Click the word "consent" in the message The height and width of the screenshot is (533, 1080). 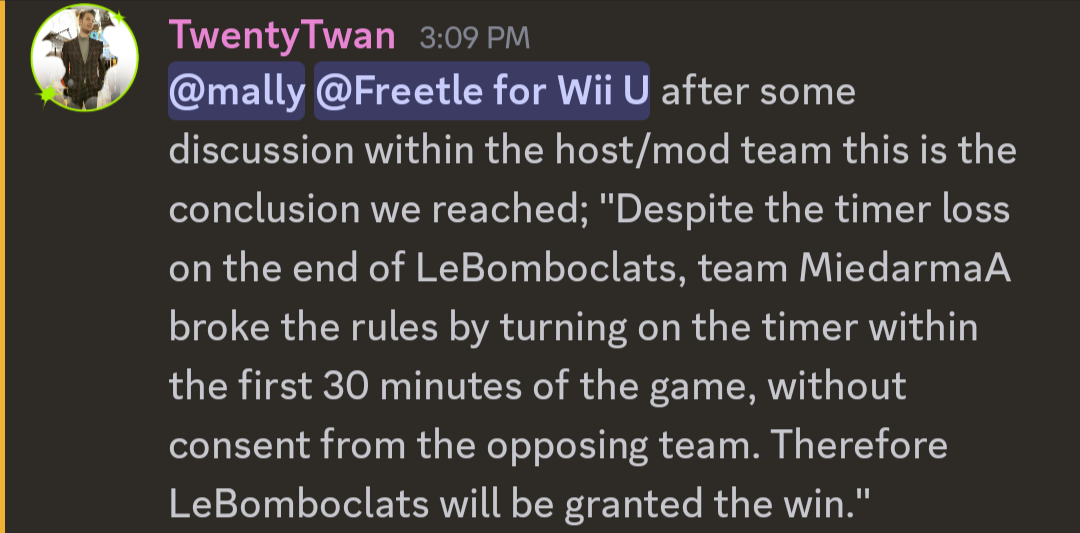pos(240,447)
